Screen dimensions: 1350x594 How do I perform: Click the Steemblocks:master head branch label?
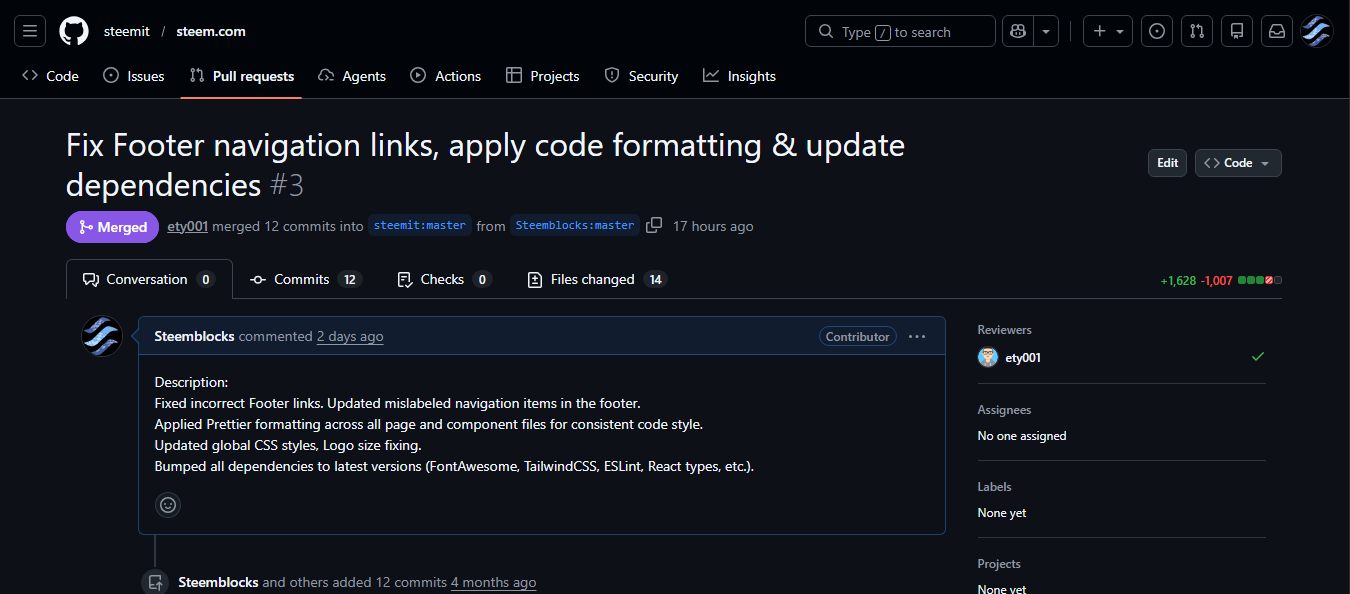point(575,226)
